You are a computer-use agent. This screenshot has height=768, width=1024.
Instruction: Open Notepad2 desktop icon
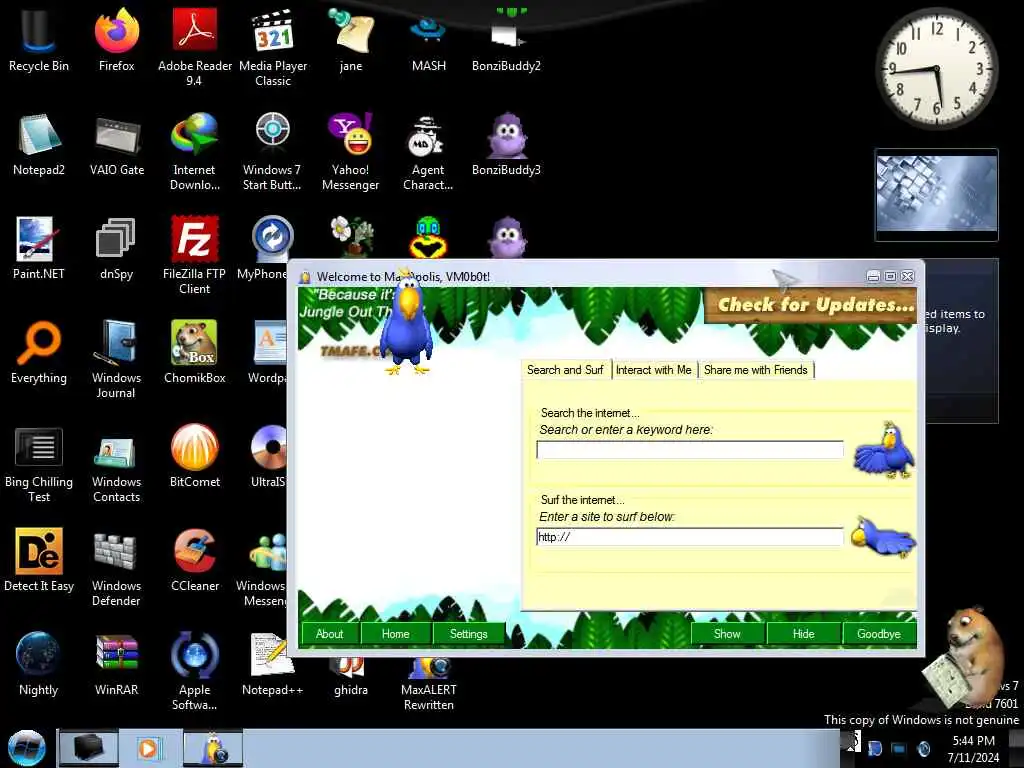click(39, 144)
